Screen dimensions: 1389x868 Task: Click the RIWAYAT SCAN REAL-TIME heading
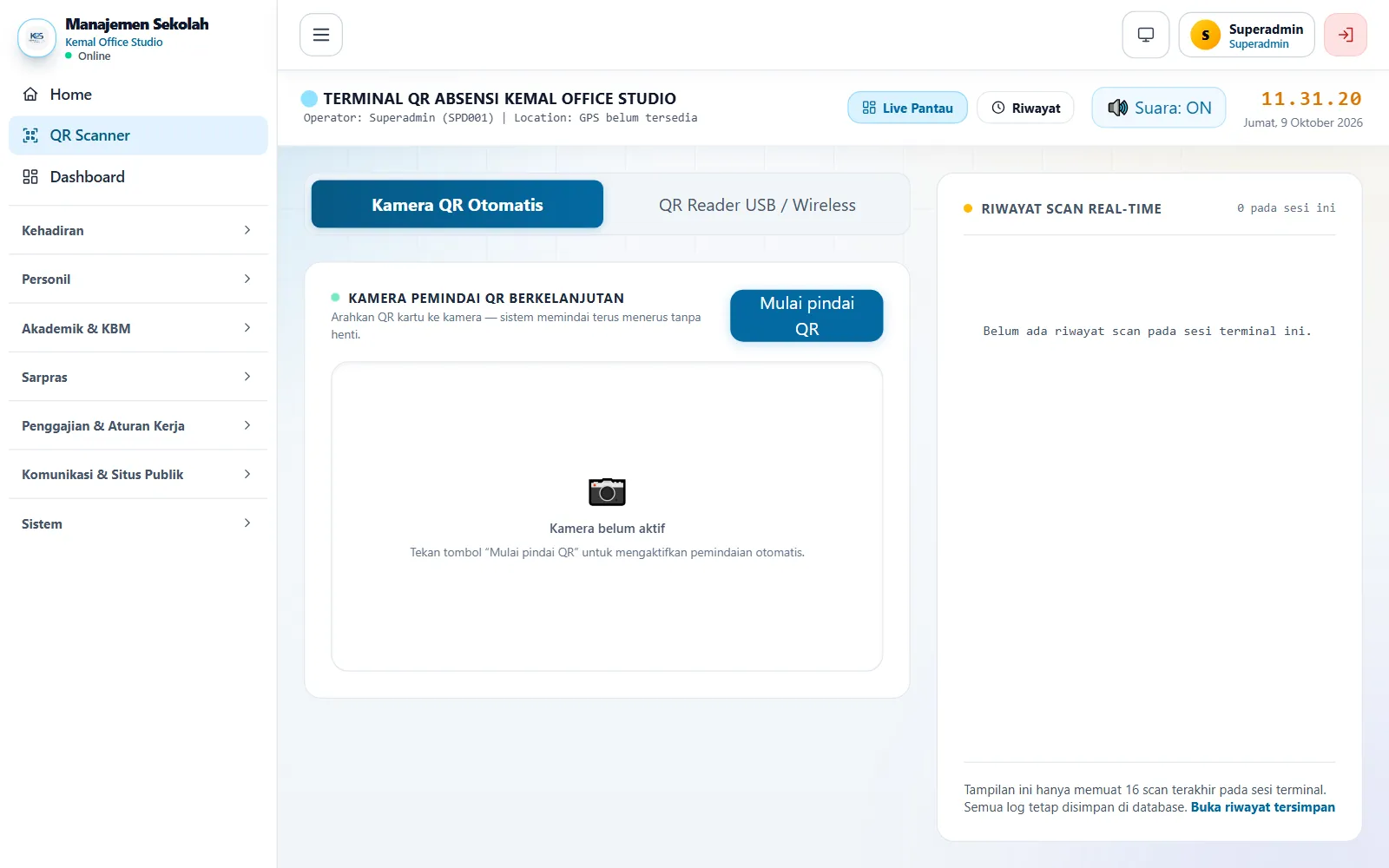(1070, 208)
